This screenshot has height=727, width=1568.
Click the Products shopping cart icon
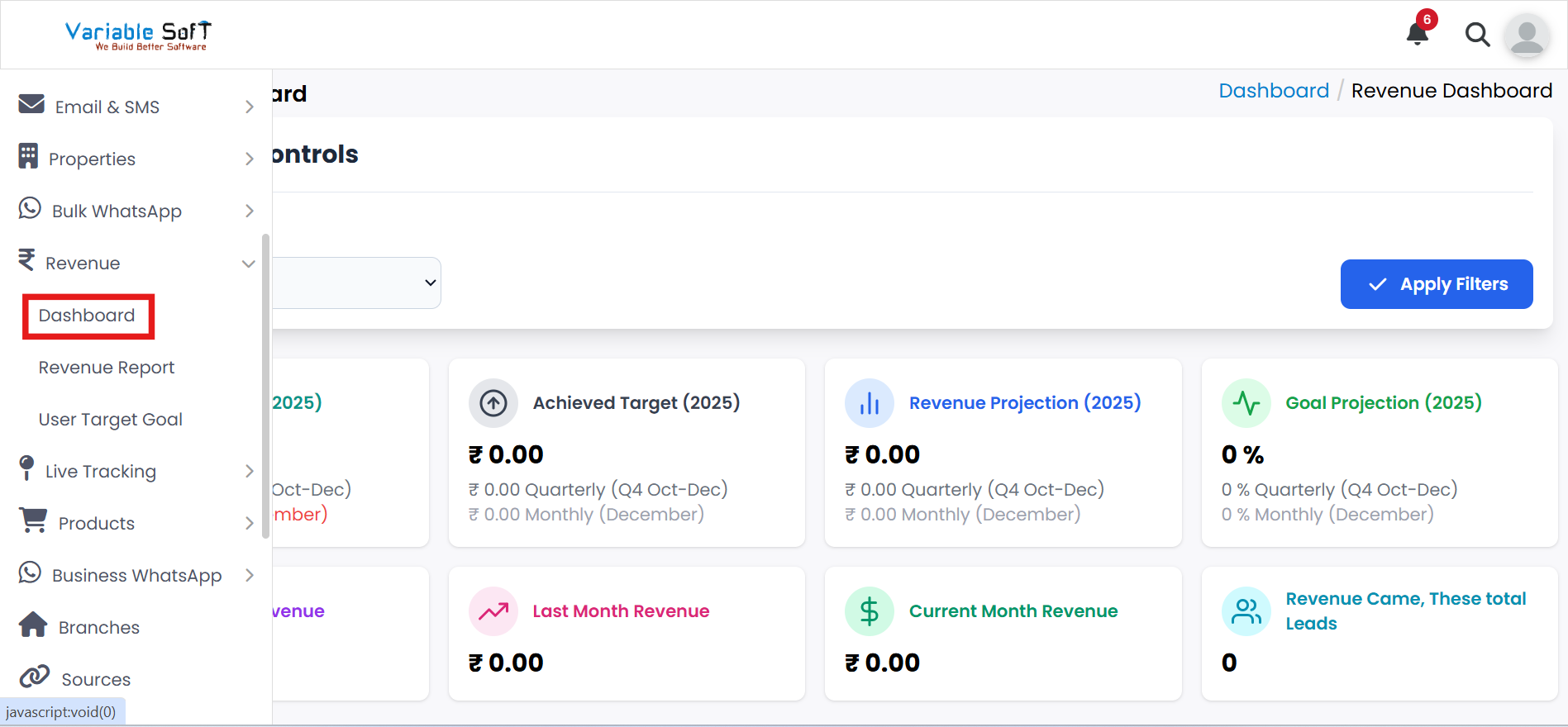(x=33, y=520)
